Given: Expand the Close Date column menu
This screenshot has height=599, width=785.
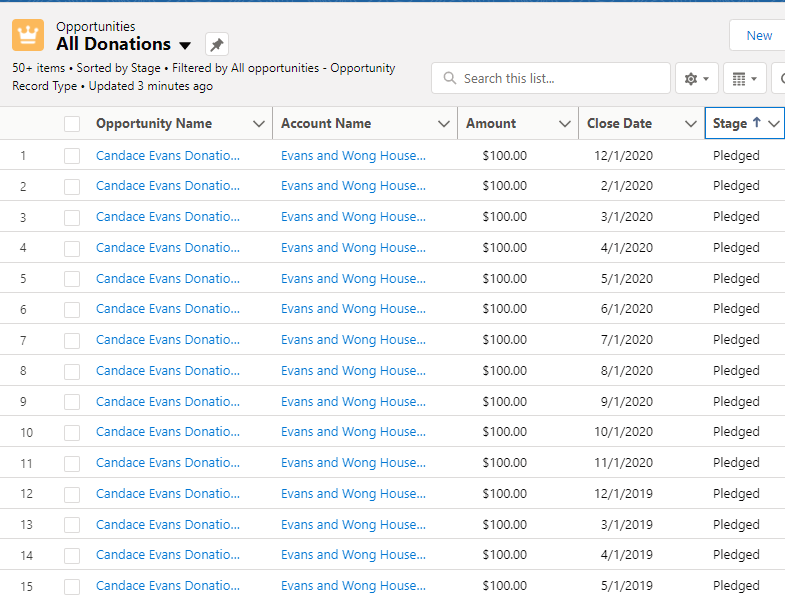Looking at the screenshot, I should pyautogui.click(x=691, y=124).
